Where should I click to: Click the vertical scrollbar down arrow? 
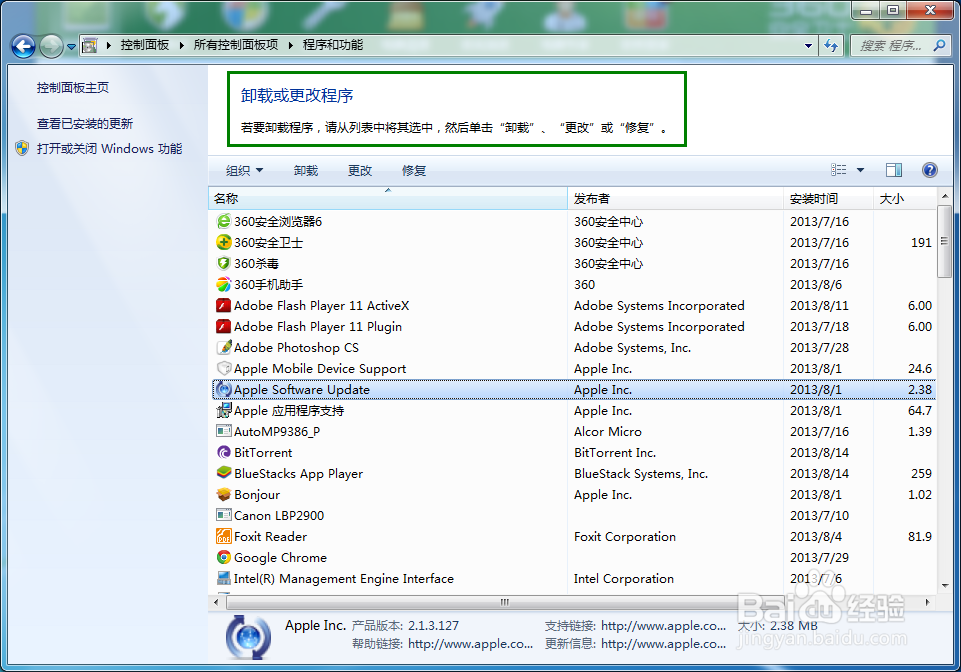[944, 586]
